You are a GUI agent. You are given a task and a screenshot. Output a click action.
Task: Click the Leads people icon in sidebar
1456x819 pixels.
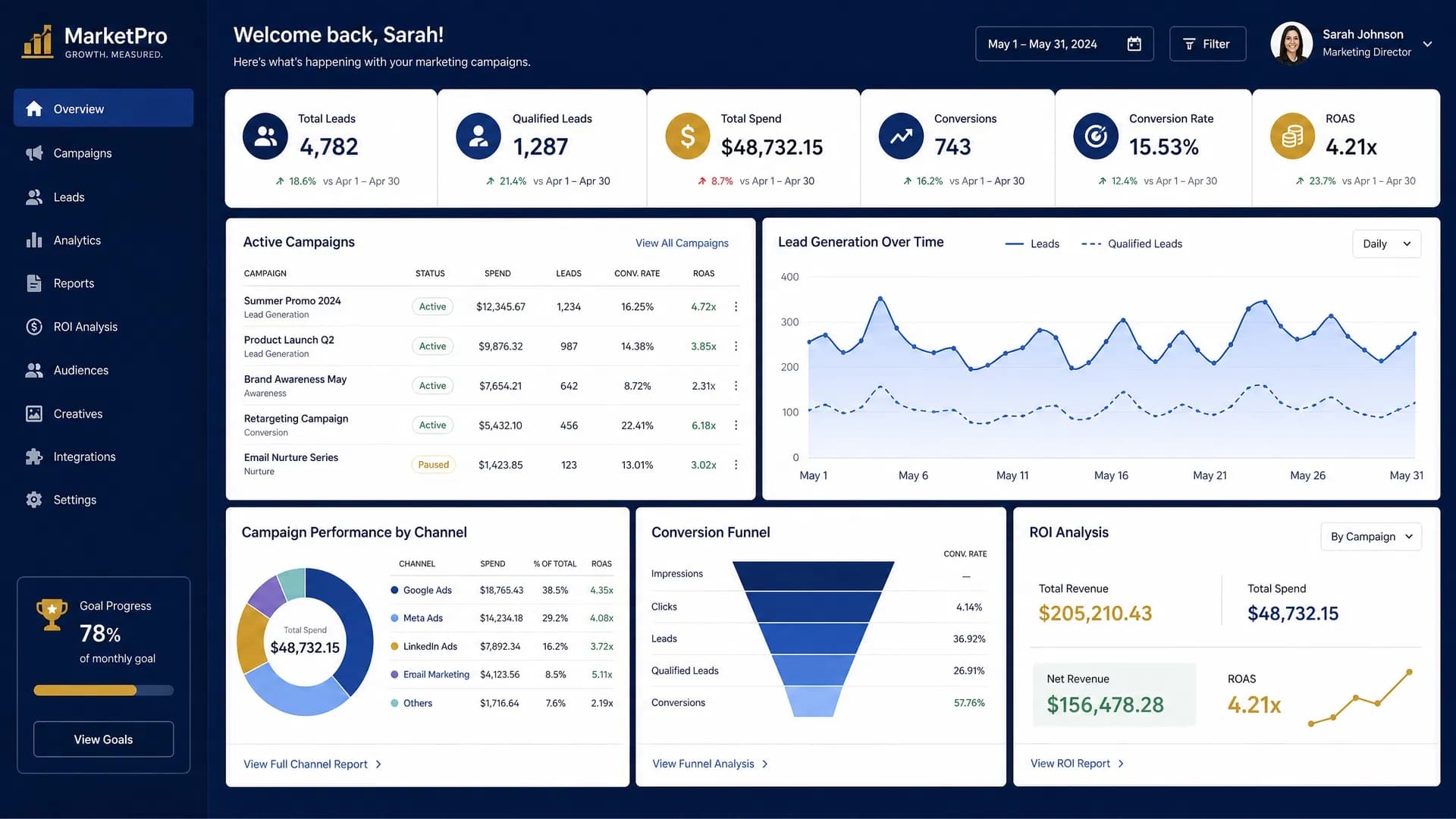click(x=34, y=197)
